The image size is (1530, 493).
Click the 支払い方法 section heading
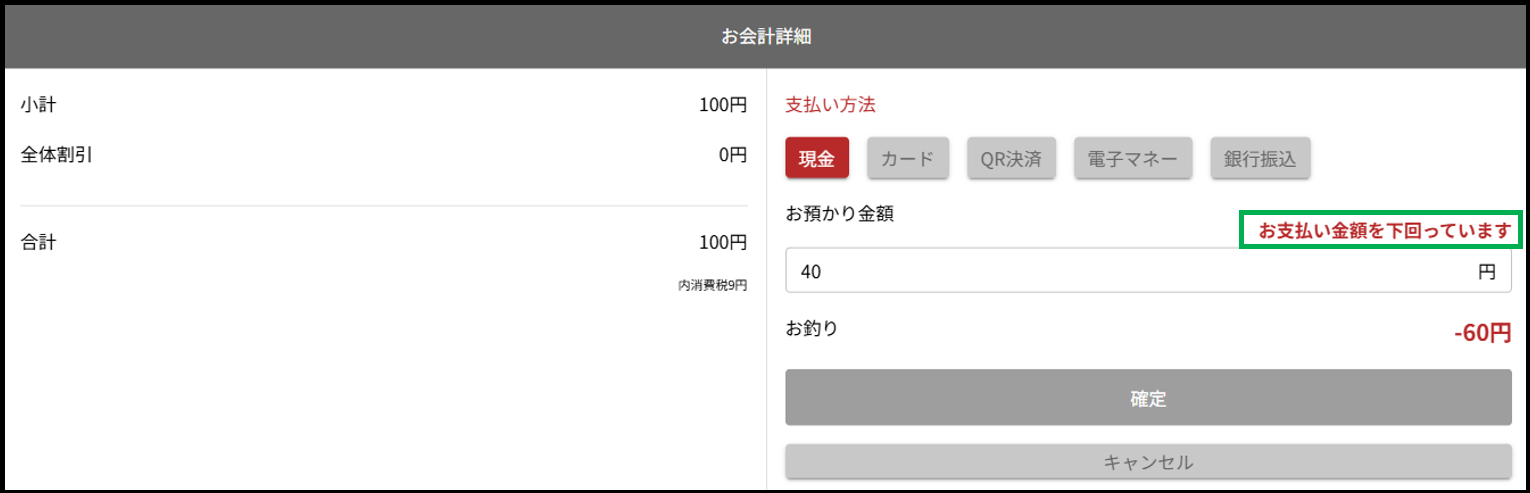(830, 105)
